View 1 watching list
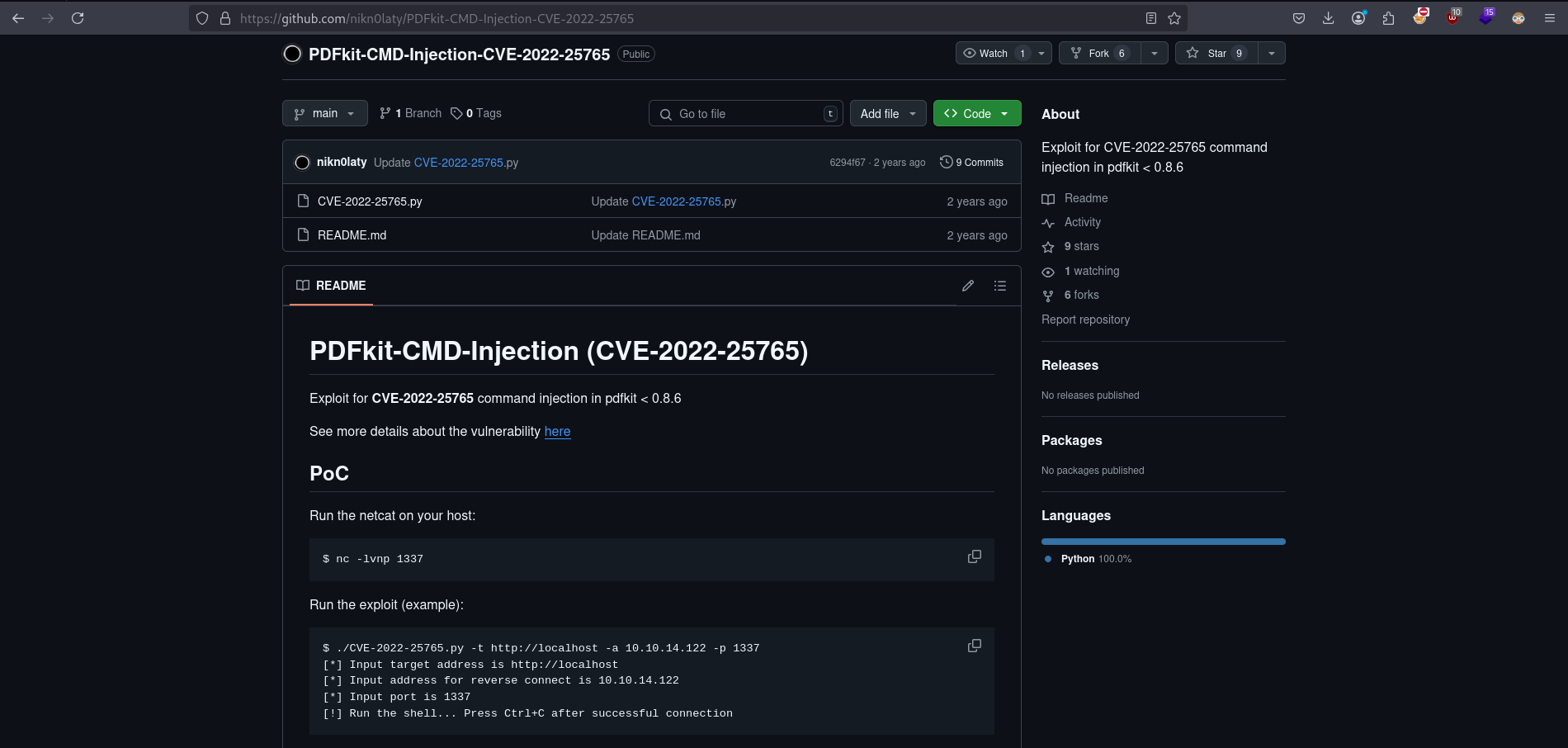Image resolution: width=1568 pixels, height=748 pixels. [1091, 271]
